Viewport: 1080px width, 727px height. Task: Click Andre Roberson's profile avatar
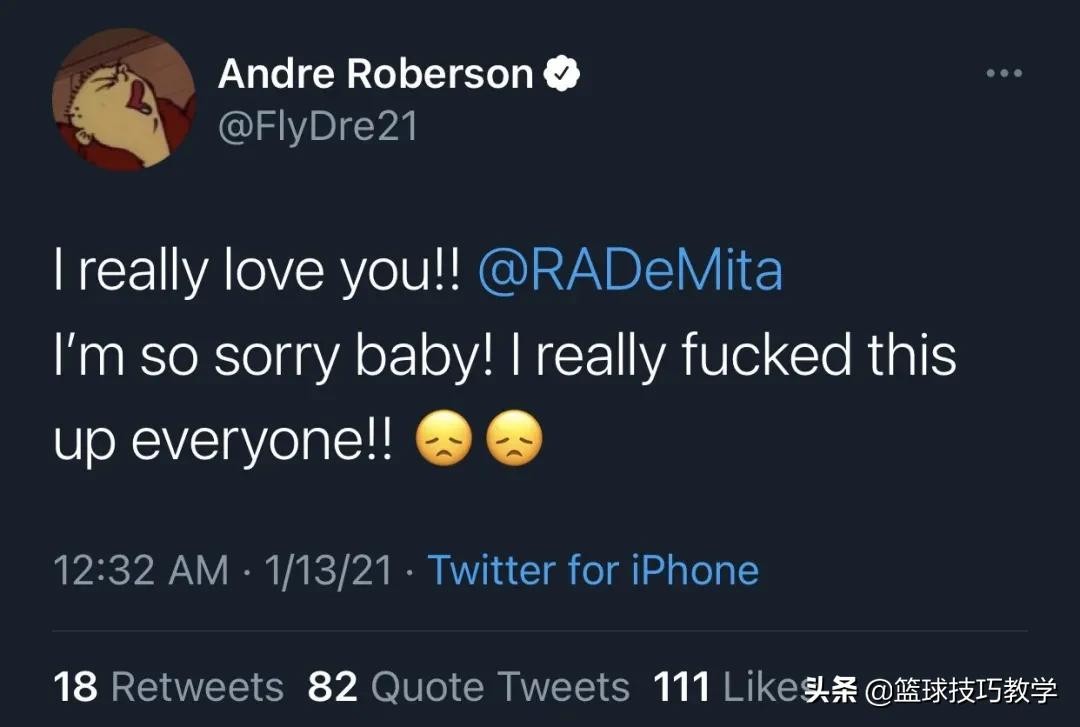123,99
